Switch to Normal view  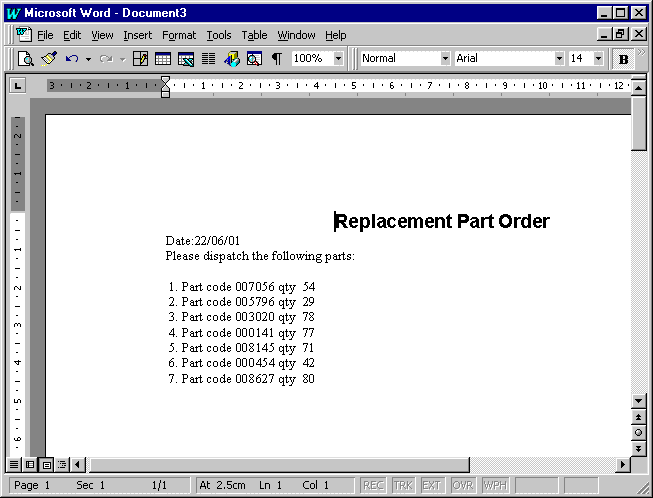click(14, 464)
